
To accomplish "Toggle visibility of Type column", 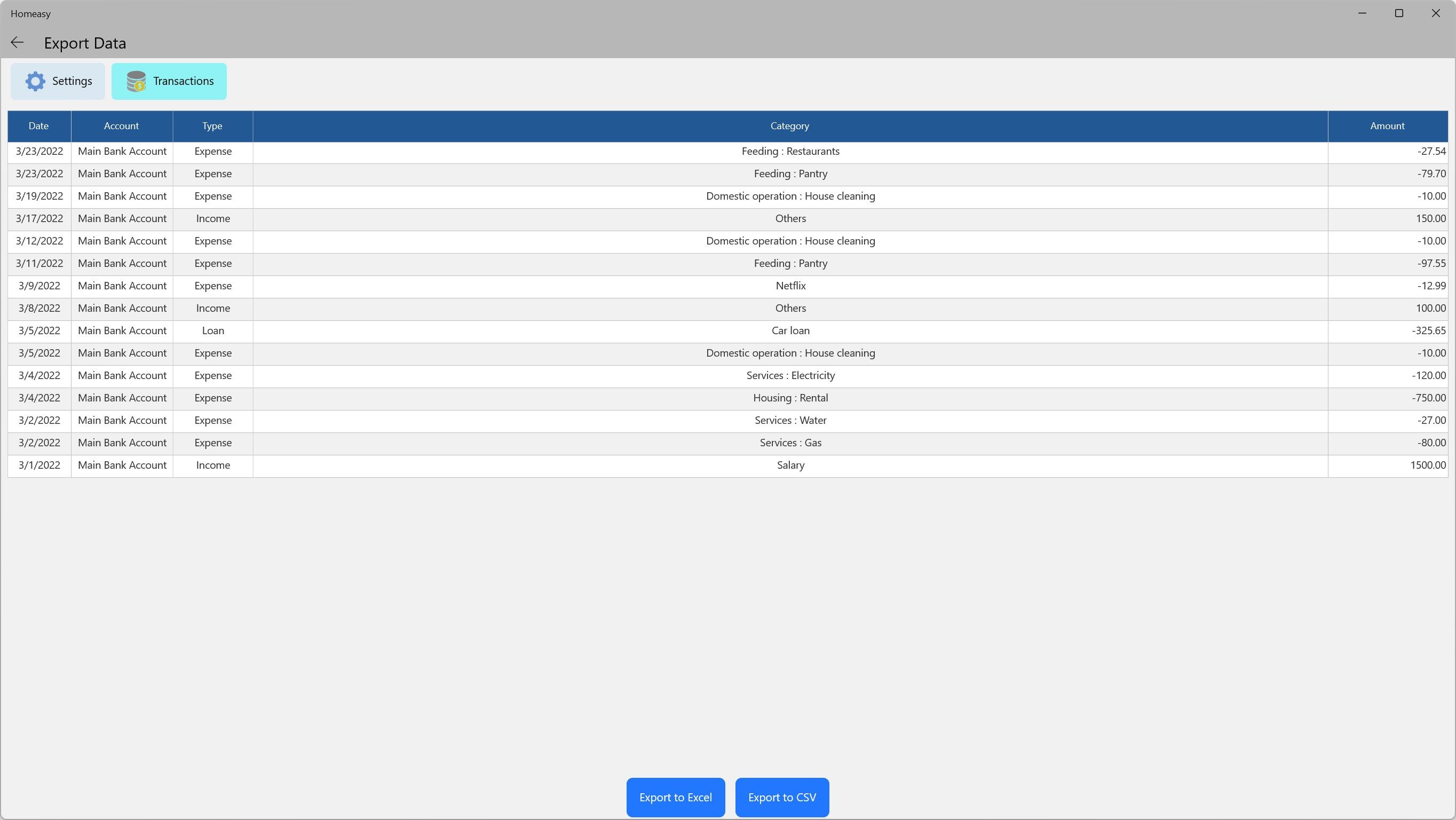I will click(212, 126).
